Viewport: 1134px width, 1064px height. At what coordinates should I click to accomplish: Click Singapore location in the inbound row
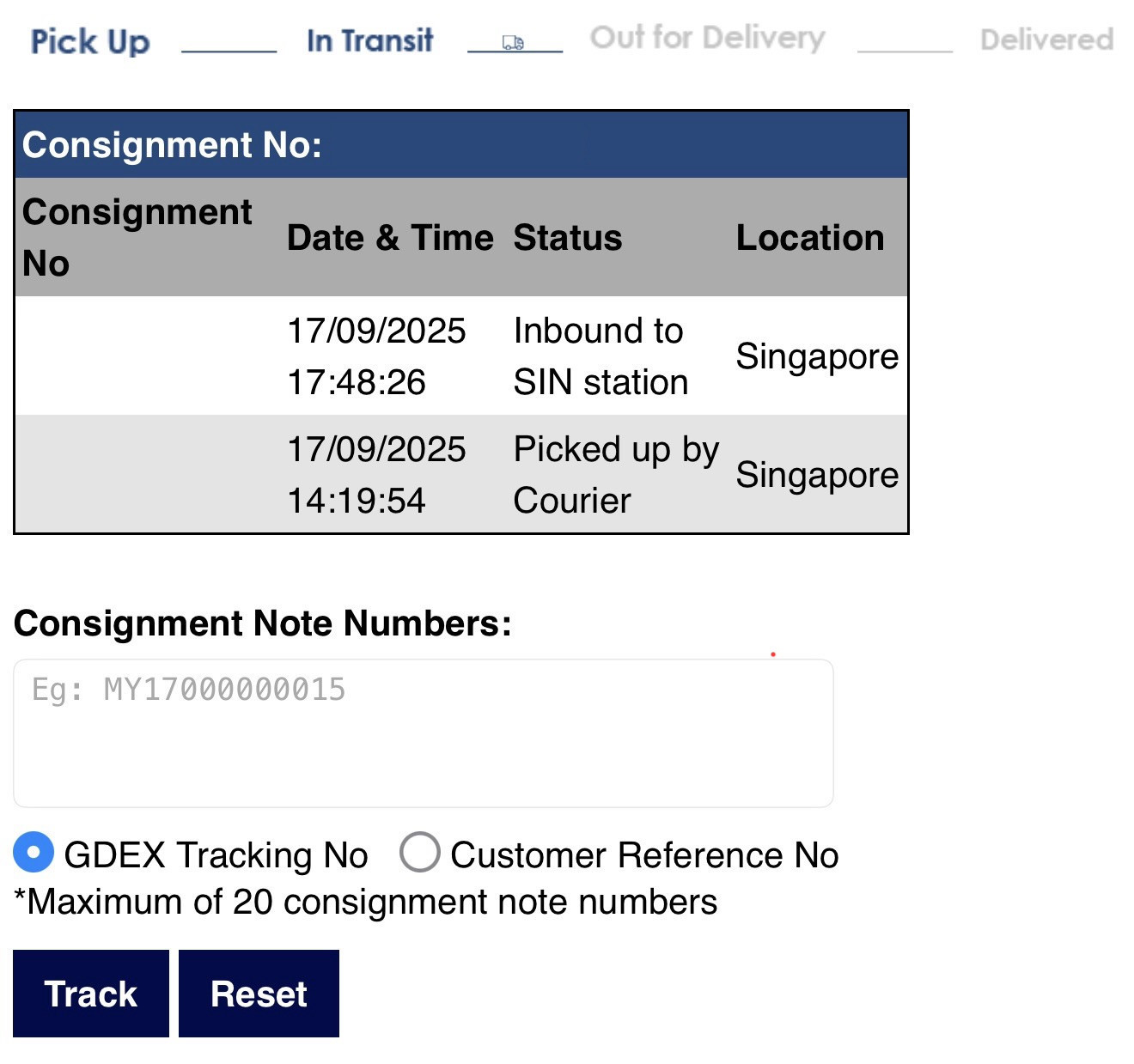click(817, 356)
